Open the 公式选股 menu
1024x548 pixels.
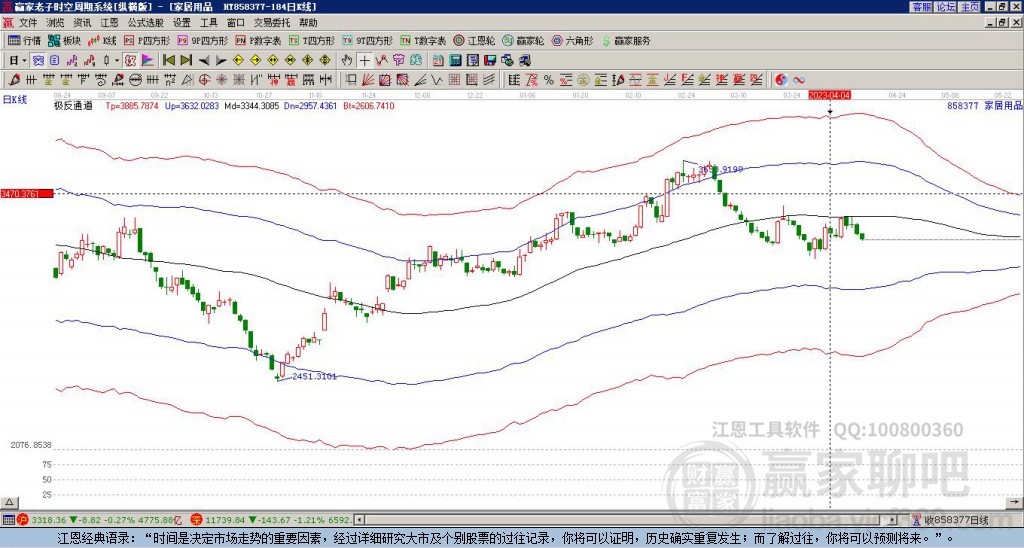(x=146, y=23)
